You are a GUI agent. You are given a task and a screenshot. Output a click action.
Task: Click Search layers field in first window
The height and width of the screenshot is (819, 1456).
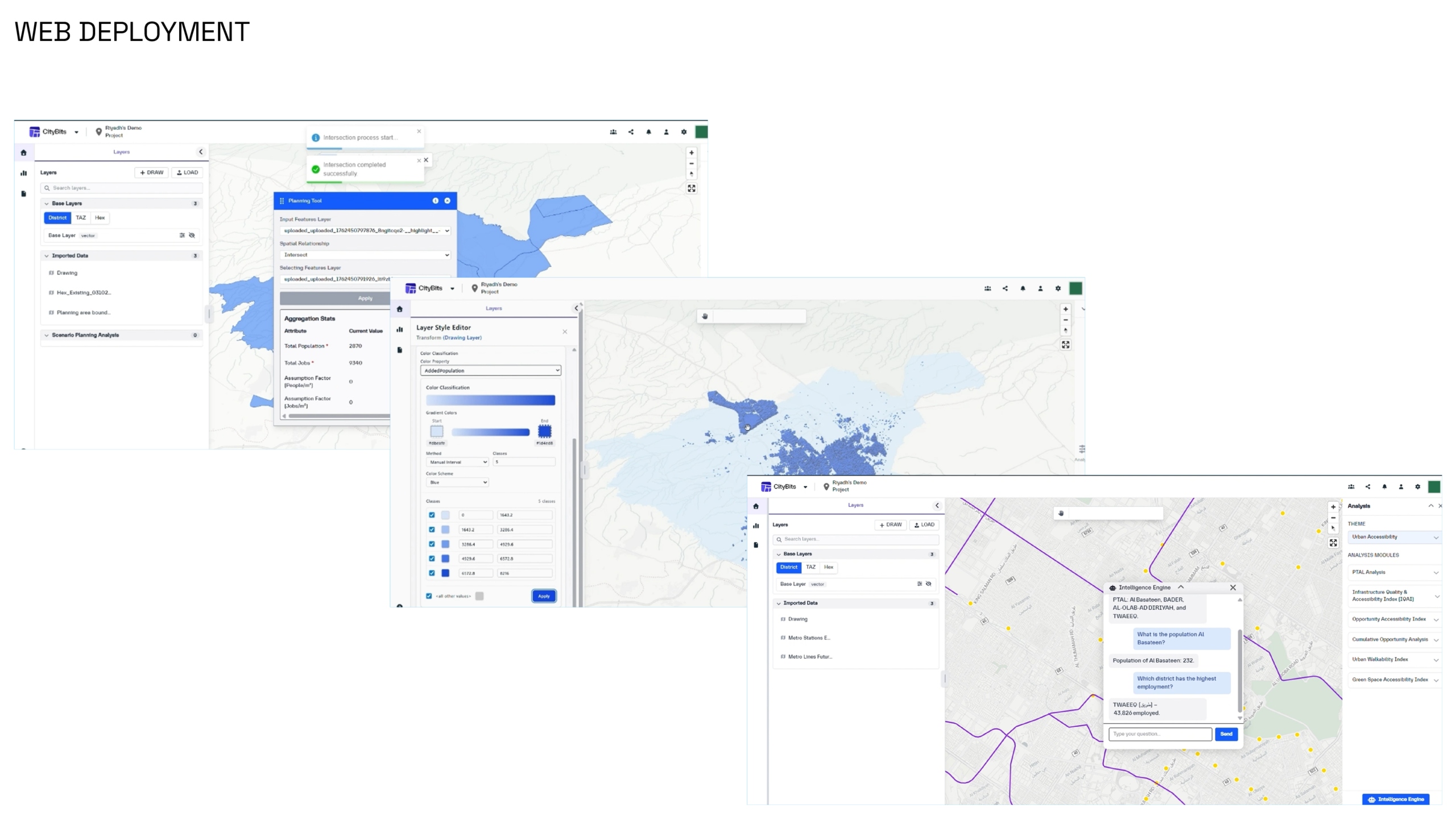coord(121,188)
